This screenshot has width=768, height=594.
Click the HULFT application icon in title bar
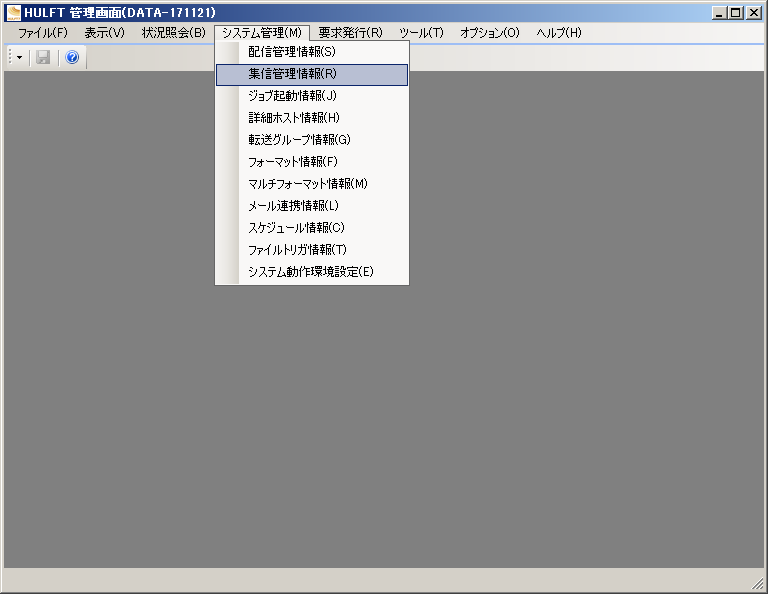click(13, 13)
